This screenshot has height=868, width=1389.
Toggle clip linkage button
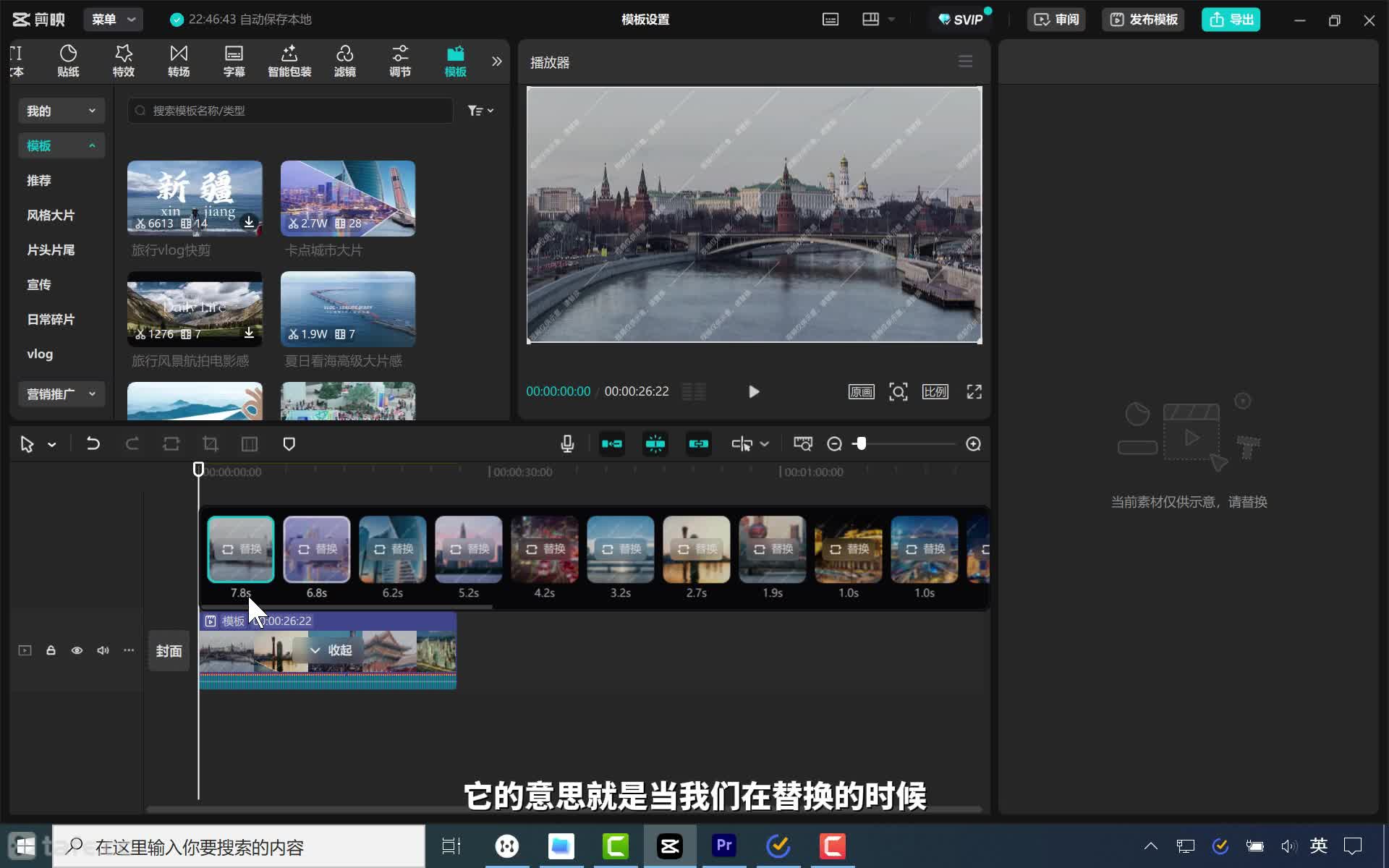pos(699,444)
